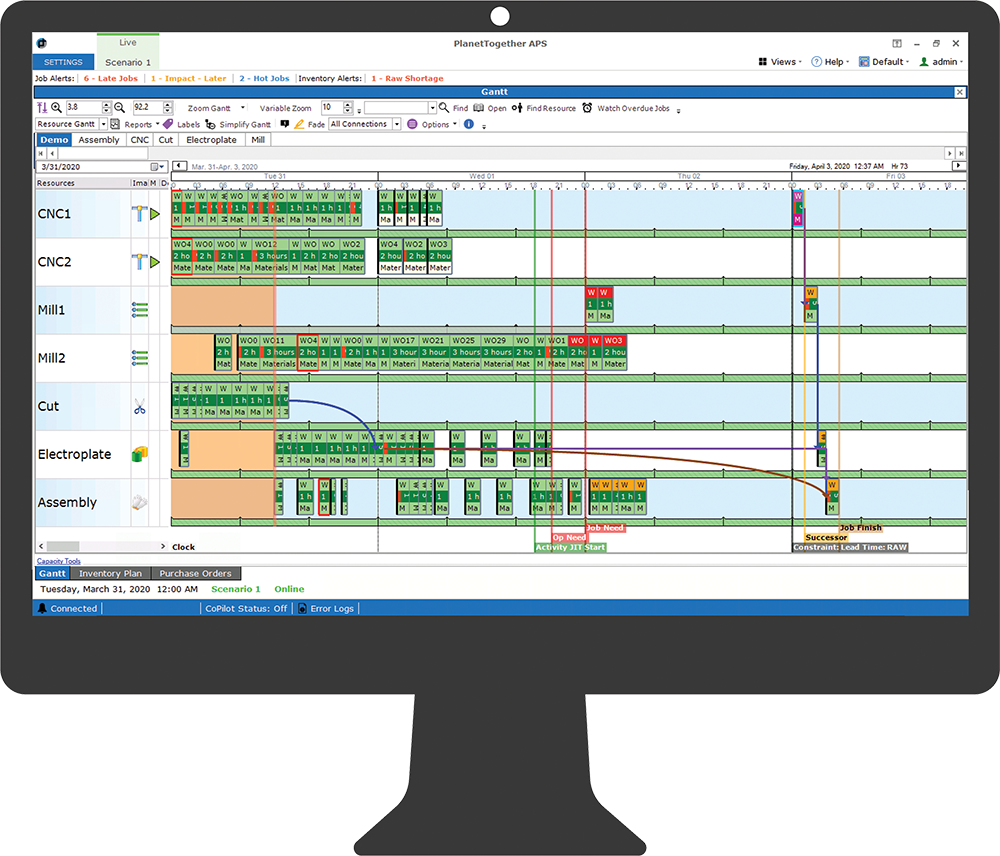The image size is (1000, 856).
Task: Click the Simplify Gantt icon
Action: 210,124
